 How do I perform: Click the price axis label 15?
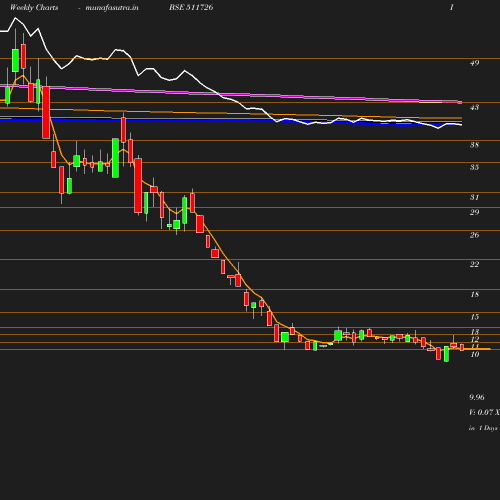474,317
